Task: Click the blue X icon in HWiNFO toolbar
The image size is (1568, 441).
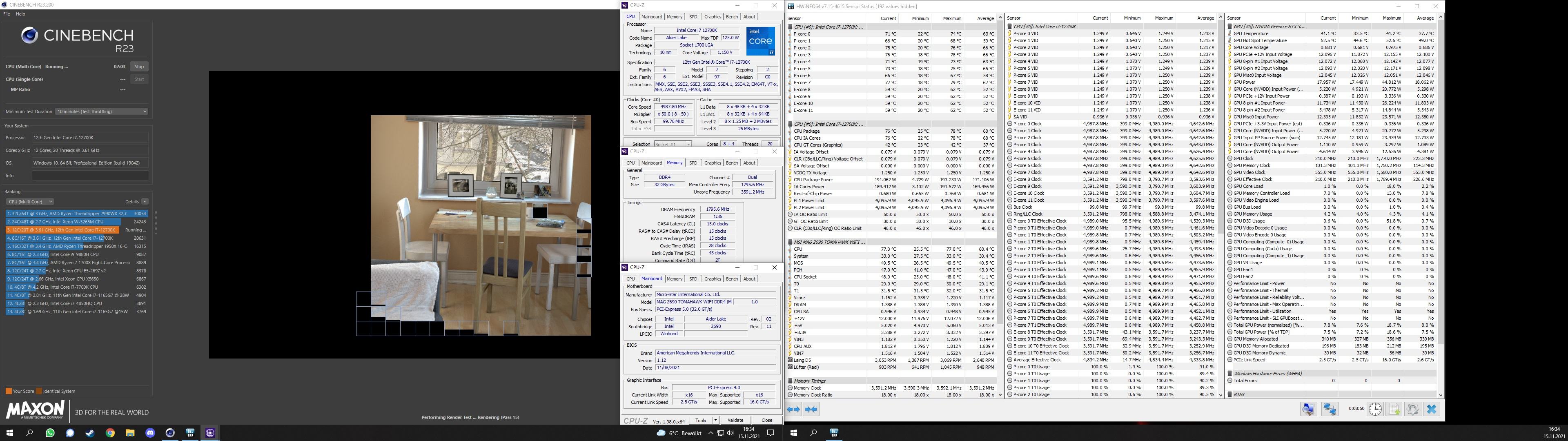Action: tap(1432, 409)
